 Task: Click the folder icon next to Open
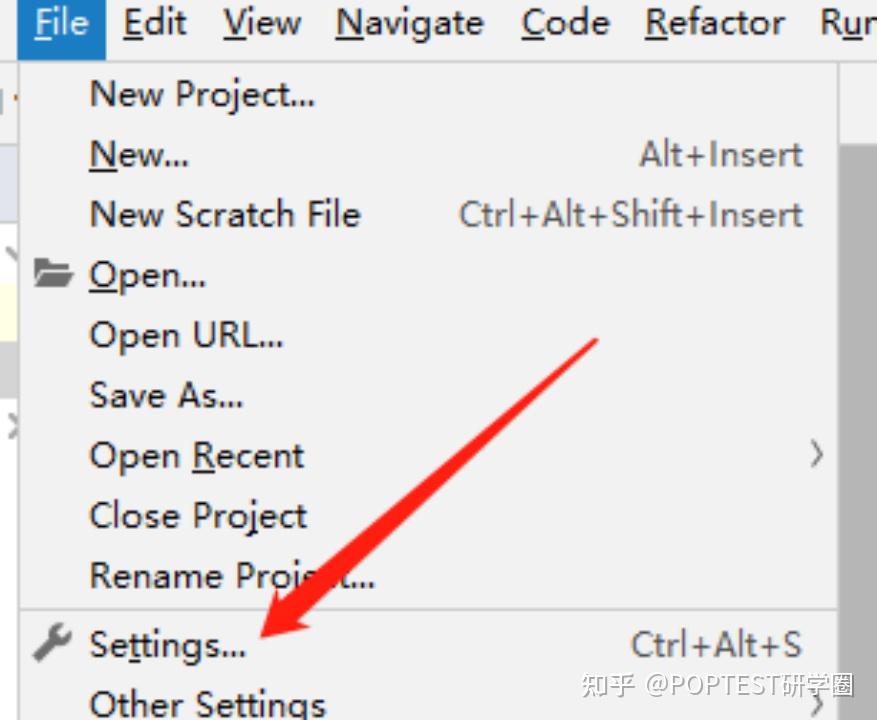click(x=52, y=273)
